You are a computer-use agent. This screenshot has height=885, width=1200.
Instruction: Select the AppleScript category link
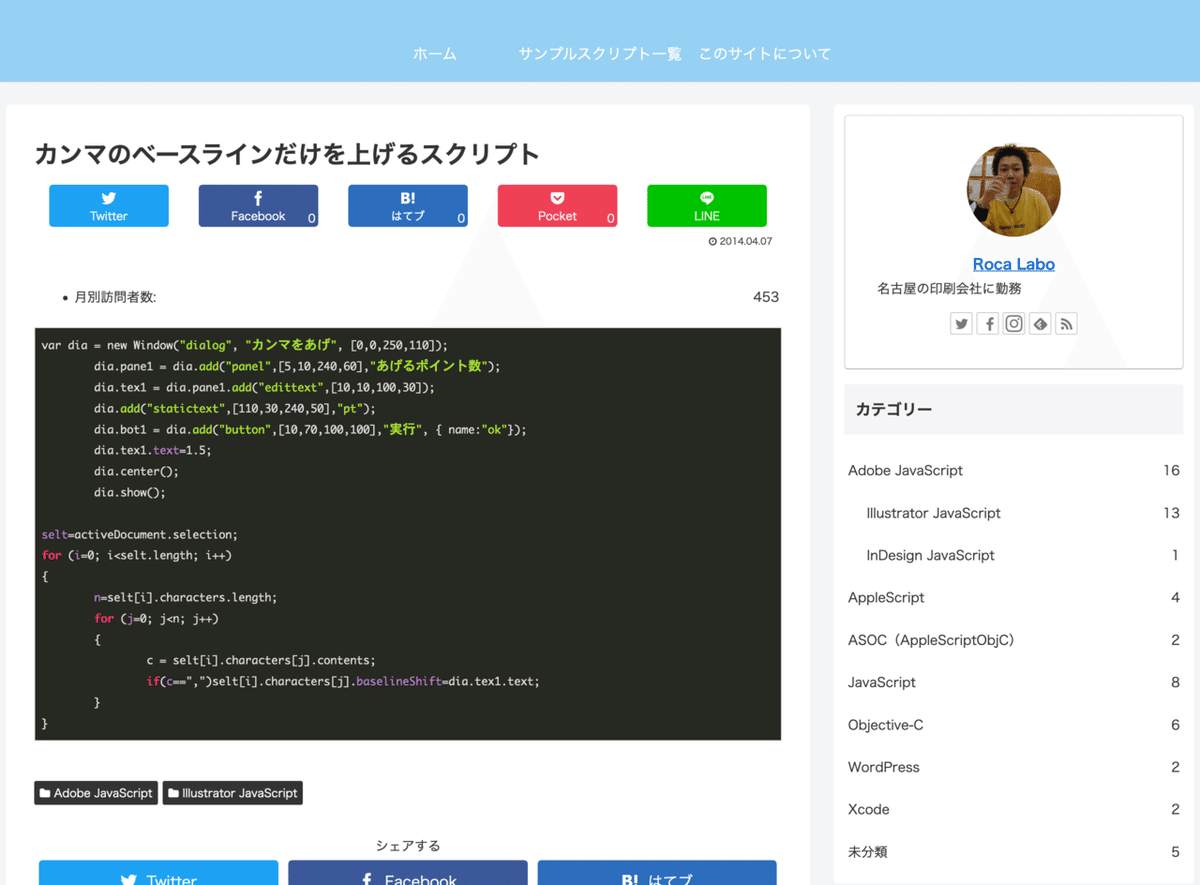886,597
